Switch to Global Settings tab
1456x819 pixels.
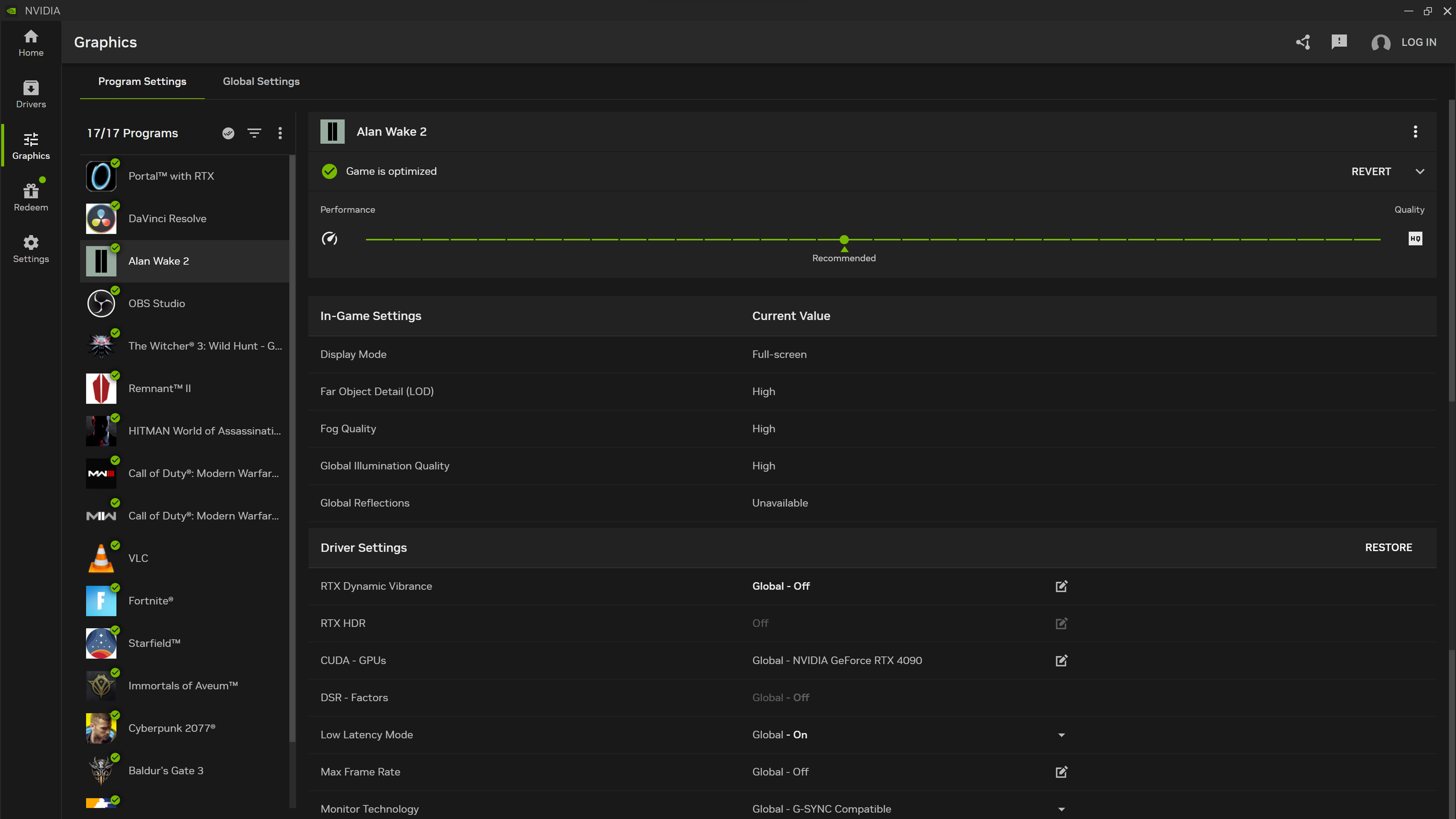pos(261,81)
